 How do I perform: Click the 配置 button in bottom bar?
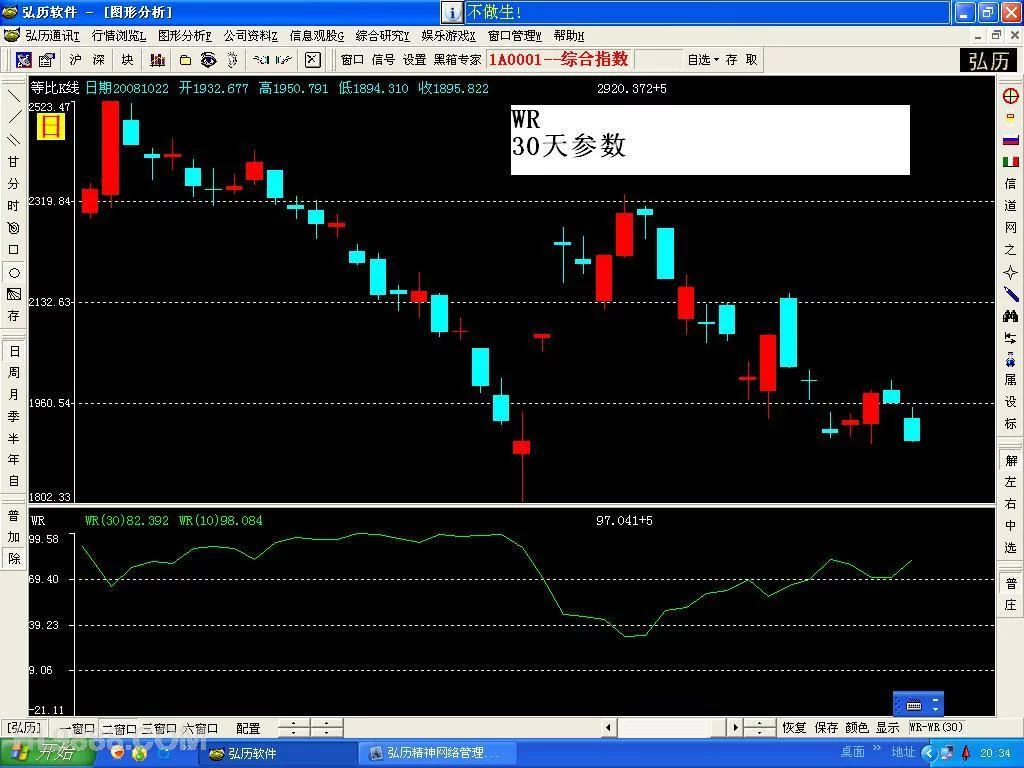248,728
